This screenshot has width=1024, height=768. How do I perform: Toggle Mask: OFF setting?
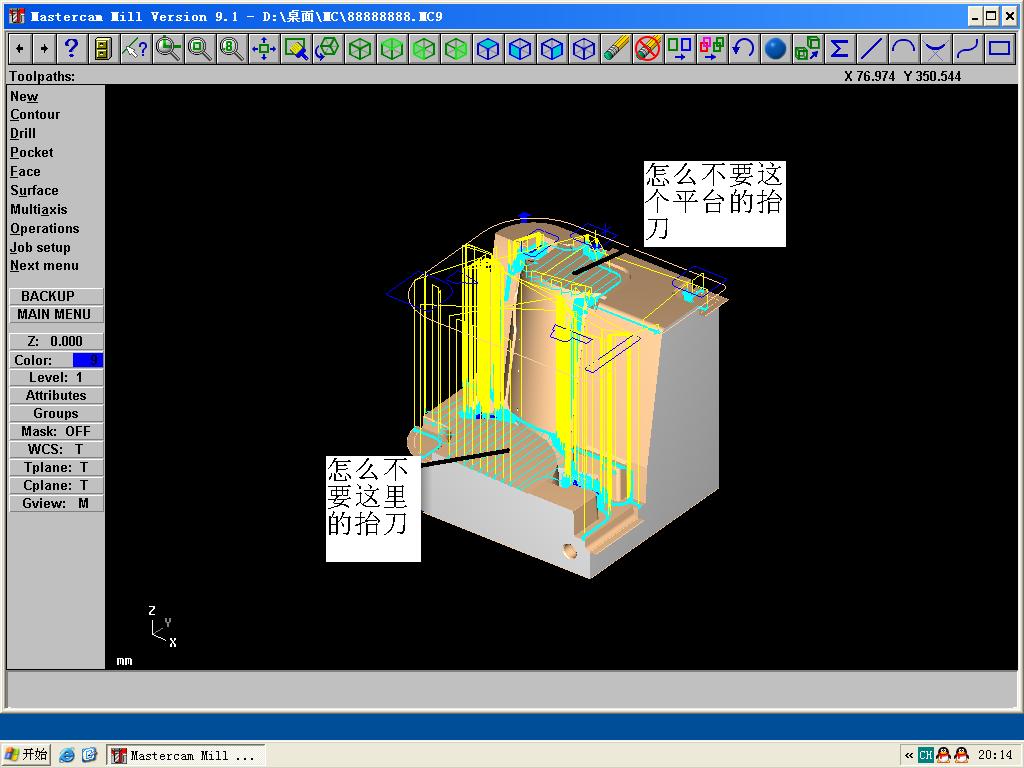pyautogui.click(x=56, y=431)
